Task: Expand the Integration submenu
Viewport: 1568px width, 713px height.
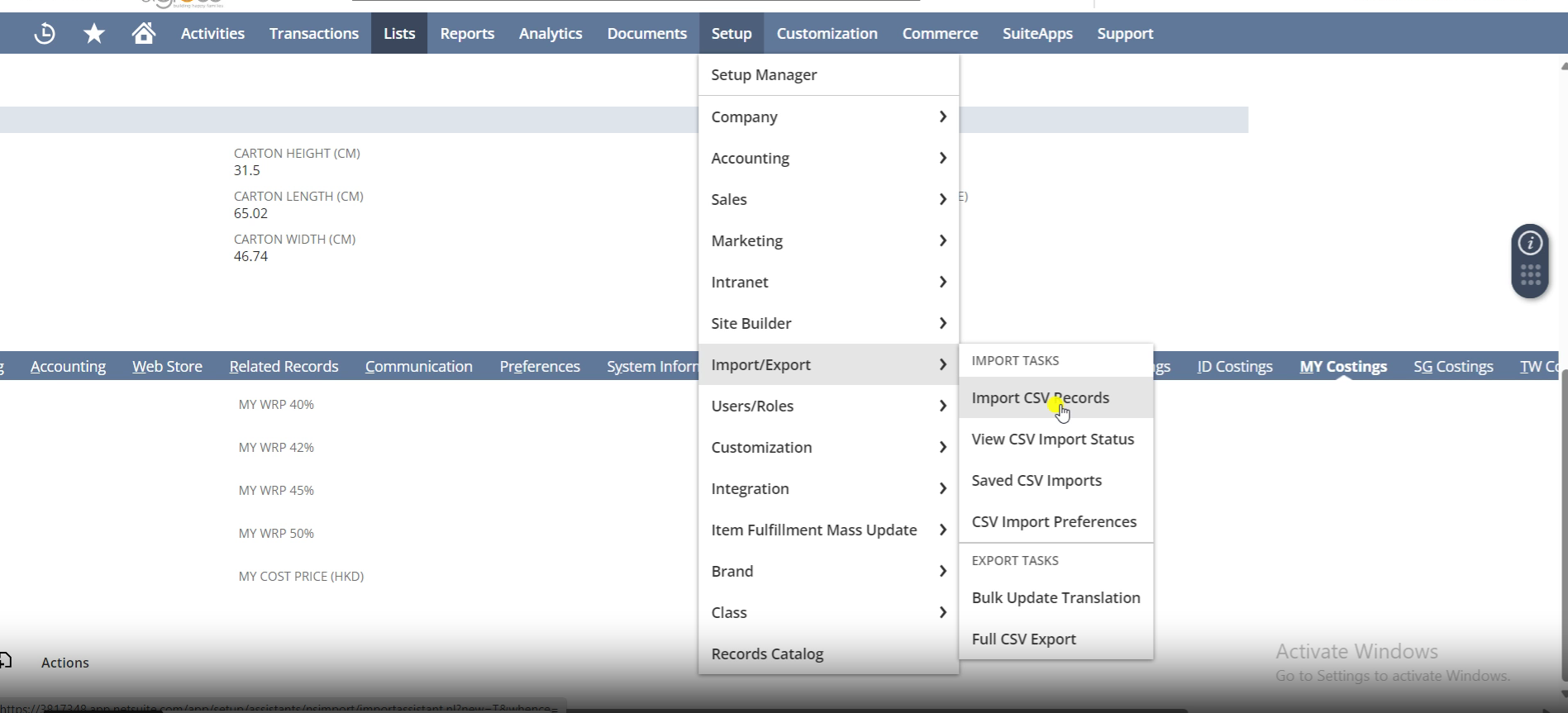Action: (x=828, y=488)
